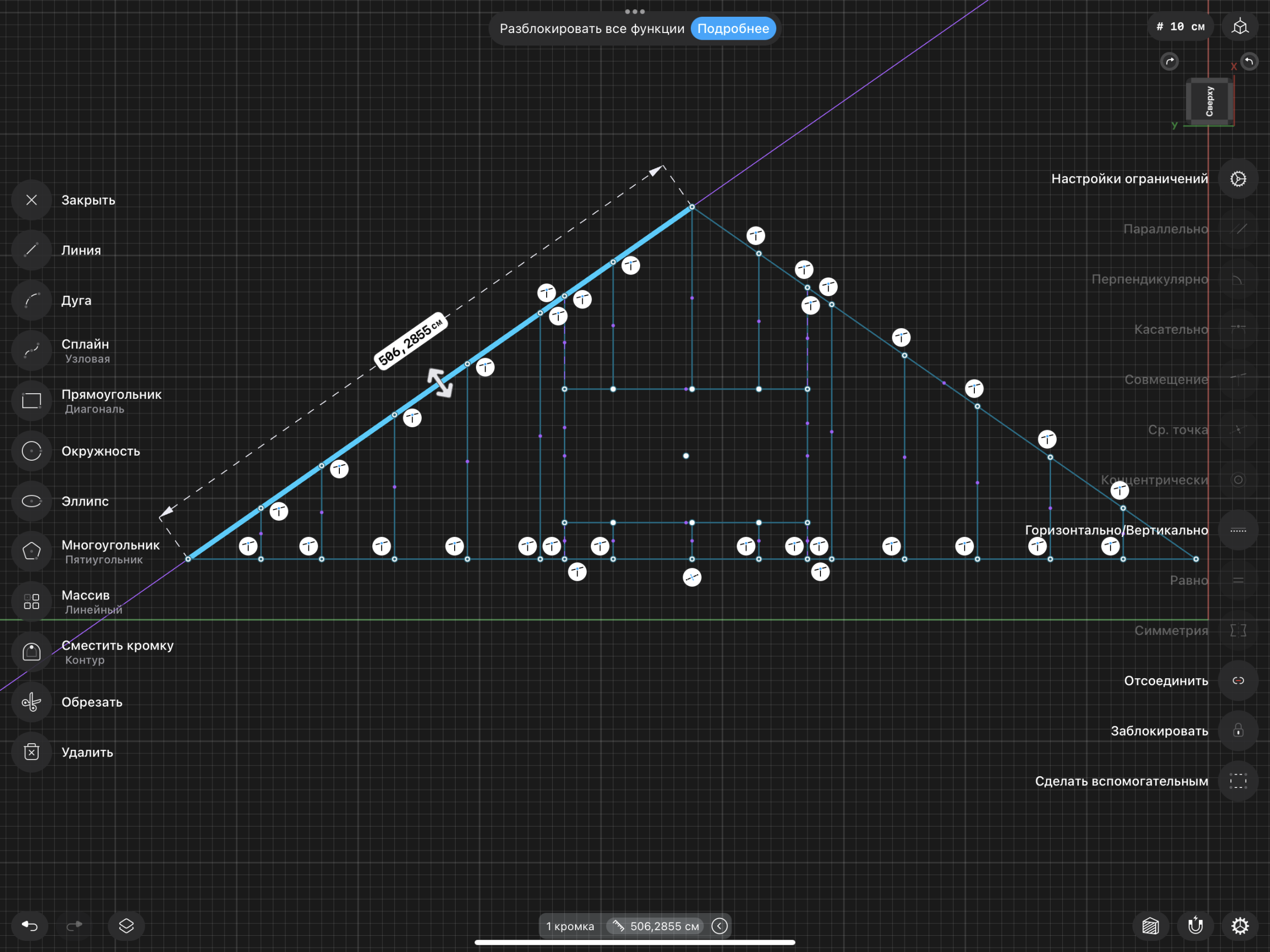This screenshot has width=1270, height=952.
Task: Click the Удалить (Delete) trash icon
Action: point(31,752)
